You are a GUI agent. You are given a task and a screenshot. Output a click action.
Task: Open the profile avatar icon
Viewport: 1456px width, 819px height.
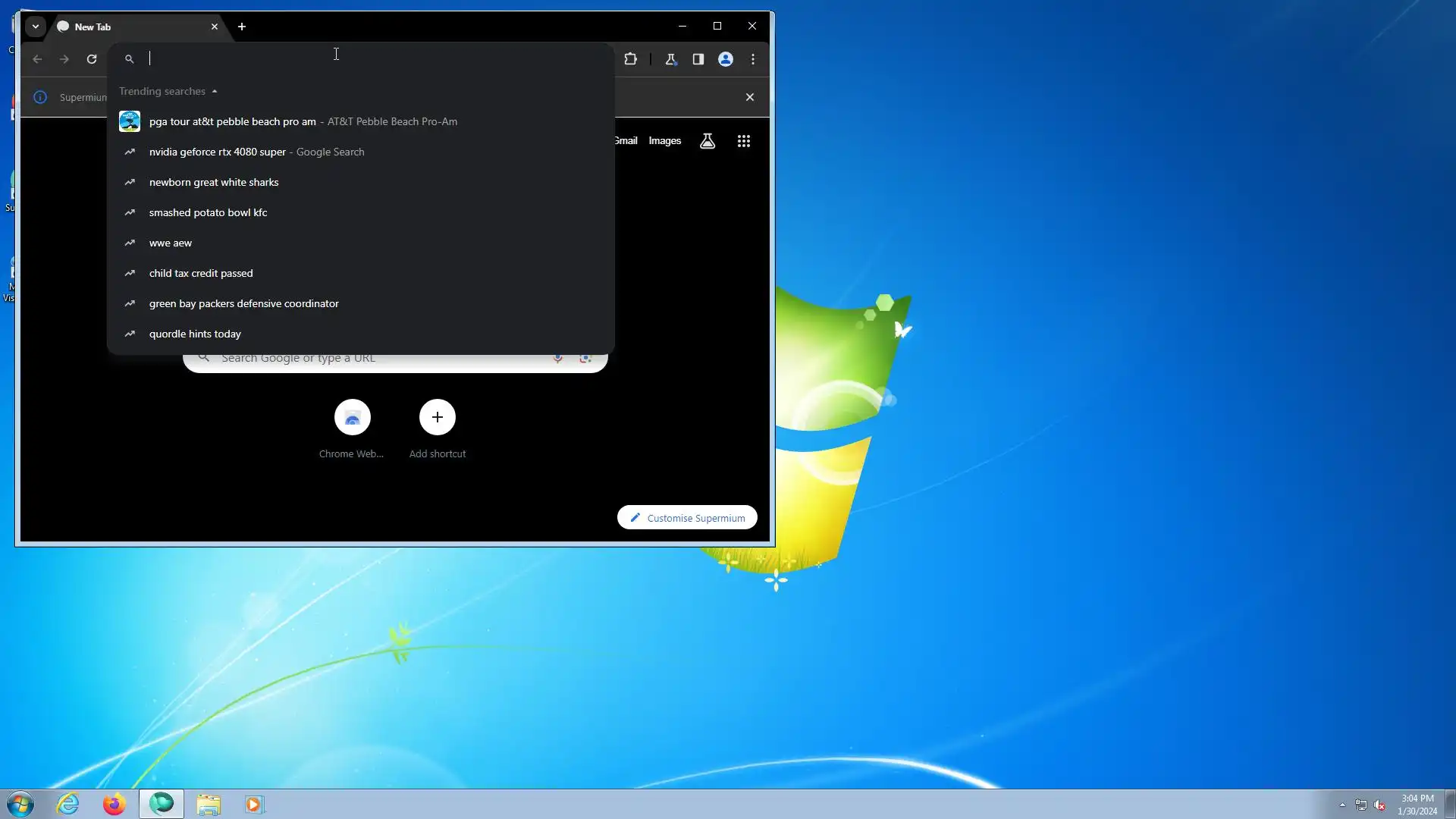click(x=726, y=59)
